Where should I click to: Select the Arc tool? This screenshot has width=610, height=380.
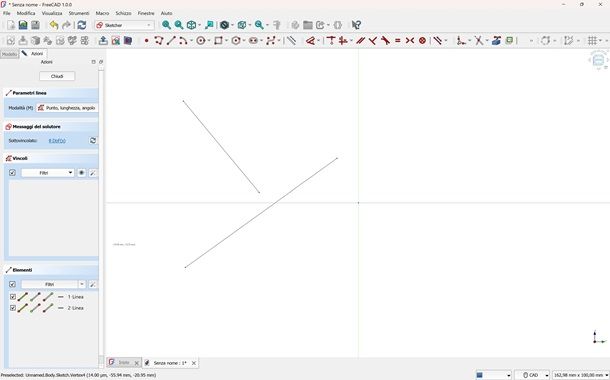[183, 40]
